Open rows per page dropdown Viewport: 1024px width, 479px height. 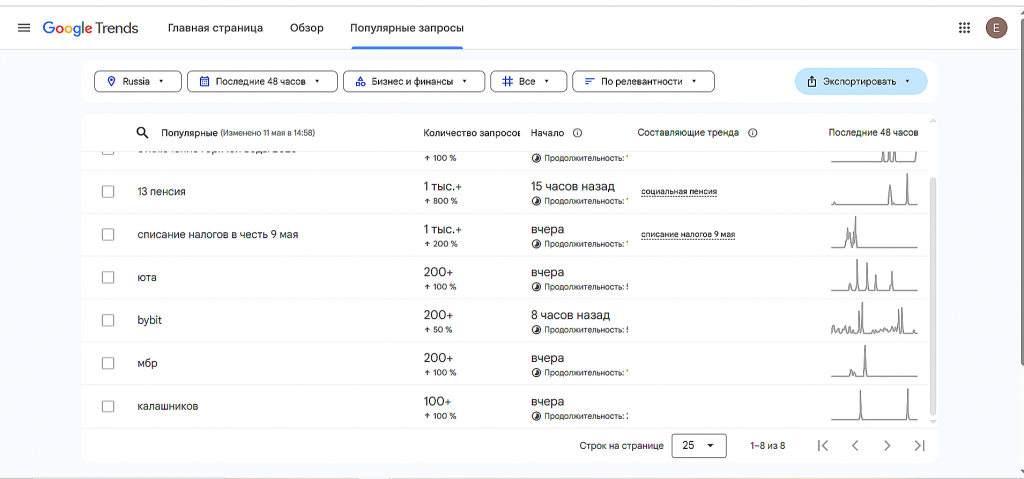[699, 446]
